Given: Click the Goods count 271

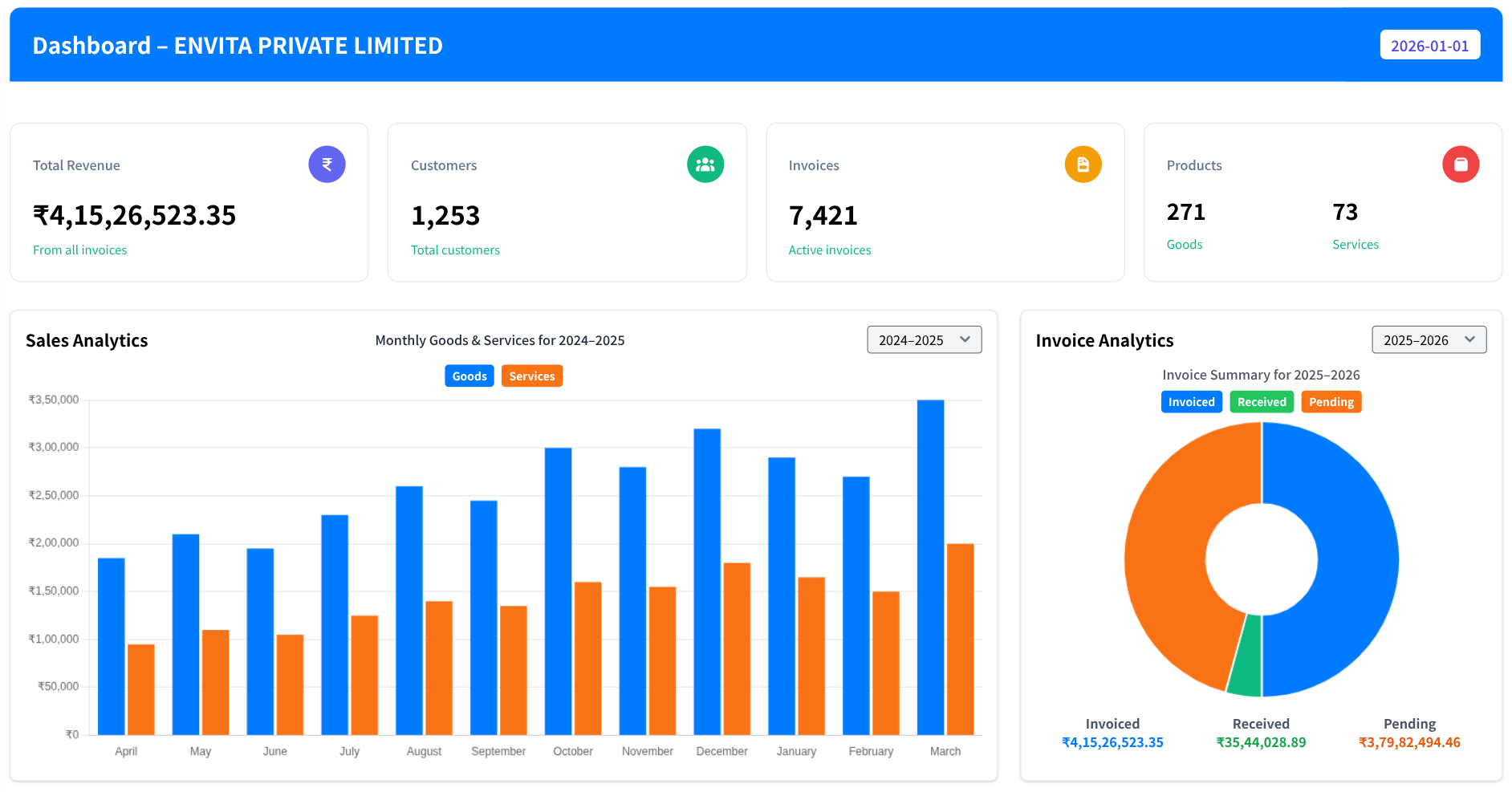Looking at the screenshot, I should pos(1186,212).
